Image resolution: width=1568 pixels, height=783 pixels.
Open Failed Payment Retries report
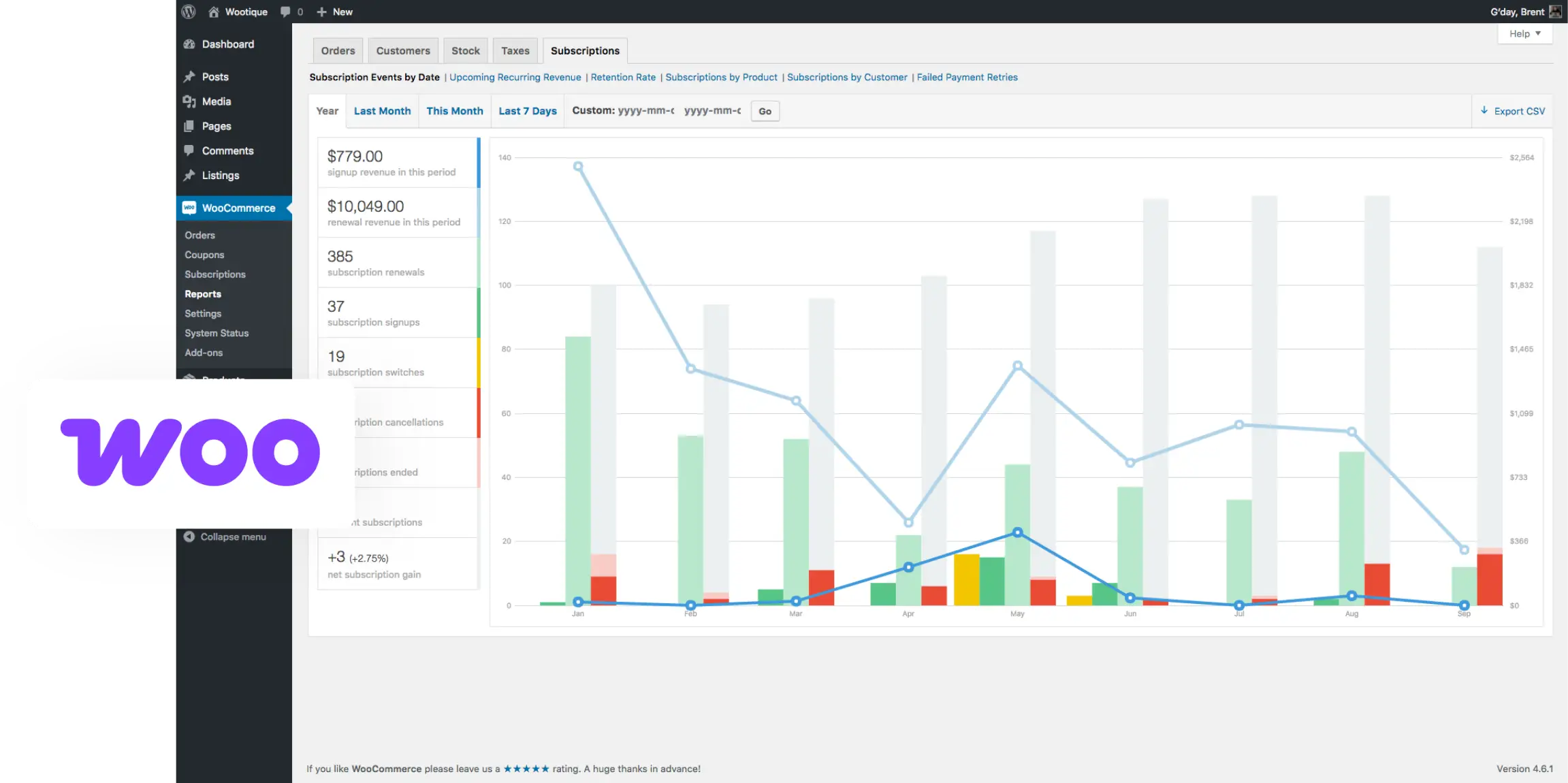click(x=967, y=77)
